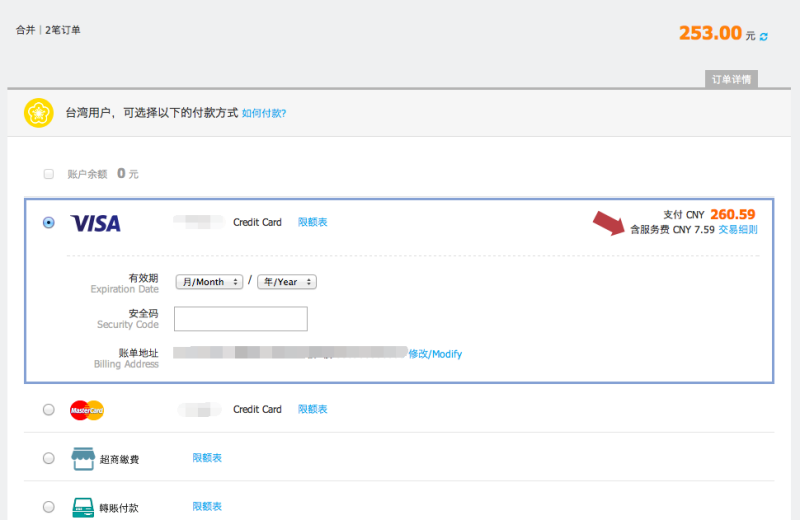Select the VISA credit card radio button

click(x=48, y=222)
